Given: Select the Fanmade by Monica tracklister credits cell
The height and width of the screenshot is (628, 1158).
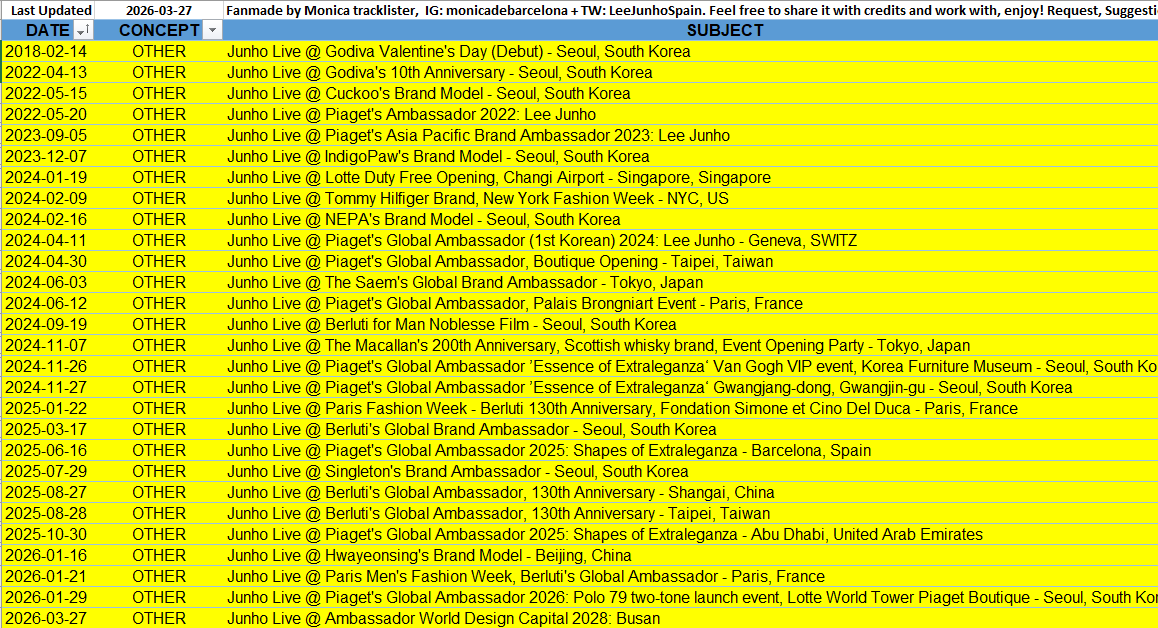Looking at the screenshot, I should coord(691,10).
